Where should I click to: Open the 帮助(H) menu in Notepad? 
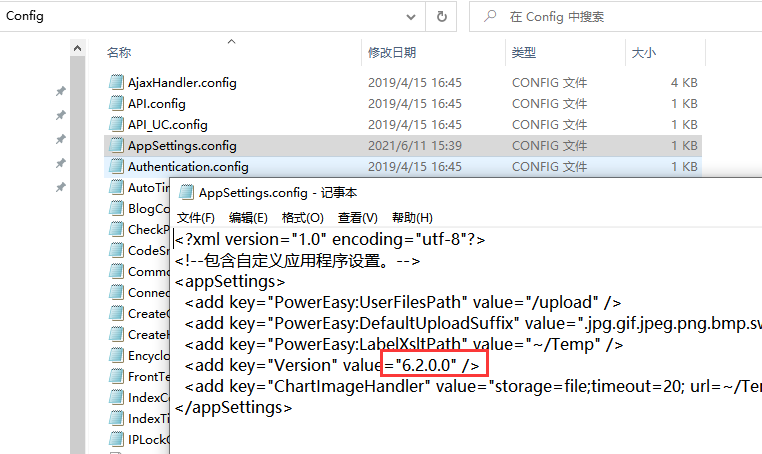point(412,217)
